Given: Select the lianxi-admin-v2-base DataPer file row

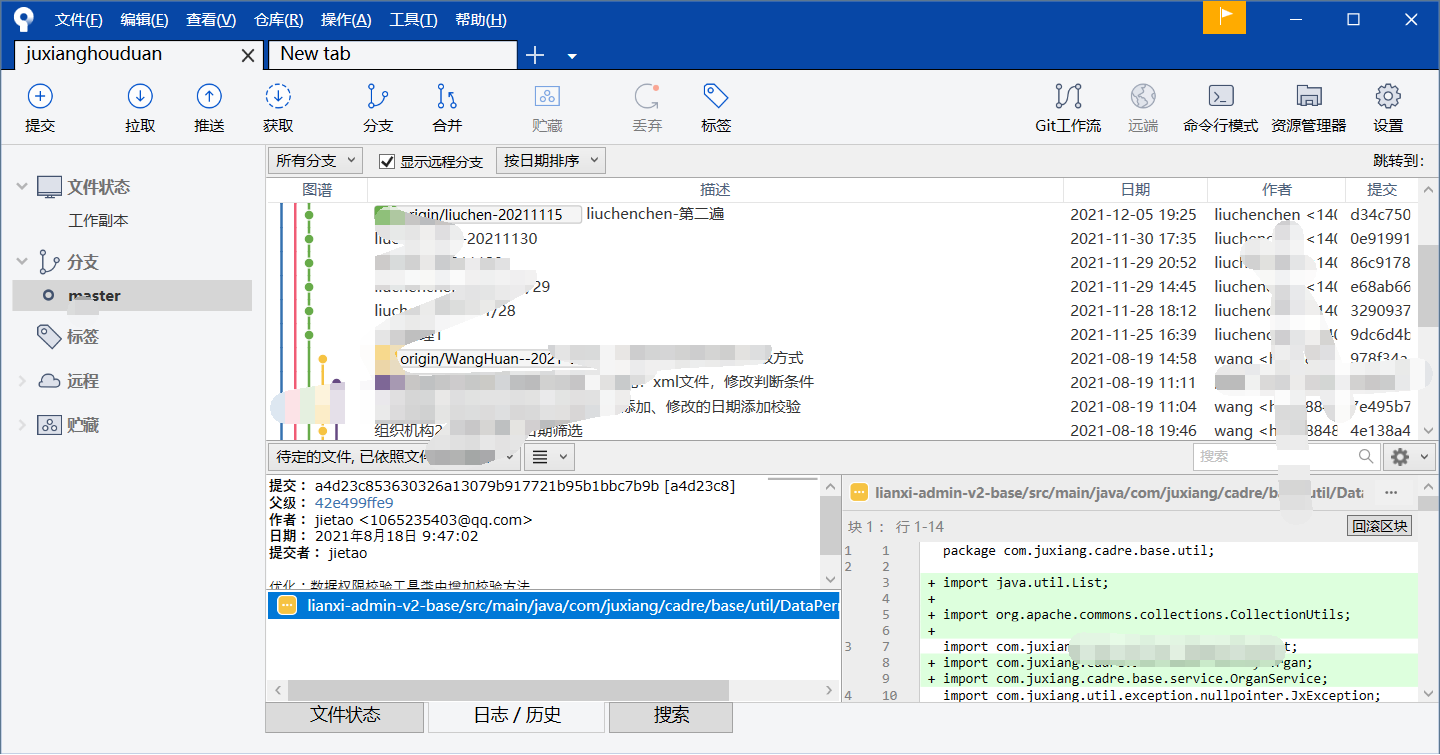Looking at the screenshot, I should point(553,605).
